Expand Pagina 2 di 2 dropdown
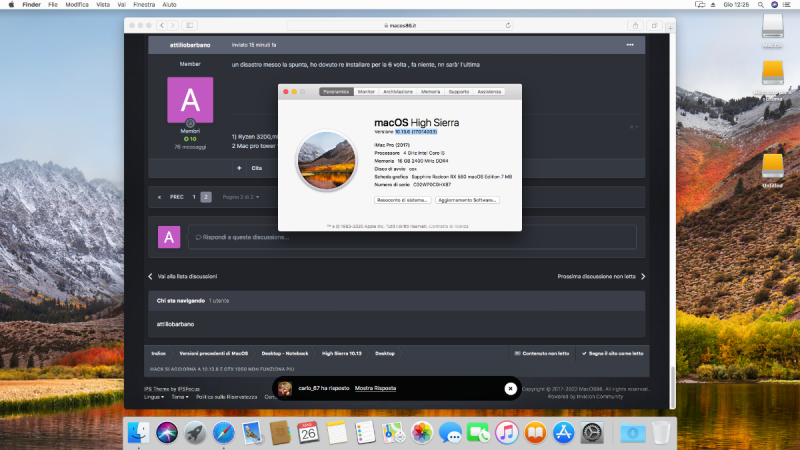 click(x=240, y=197)
